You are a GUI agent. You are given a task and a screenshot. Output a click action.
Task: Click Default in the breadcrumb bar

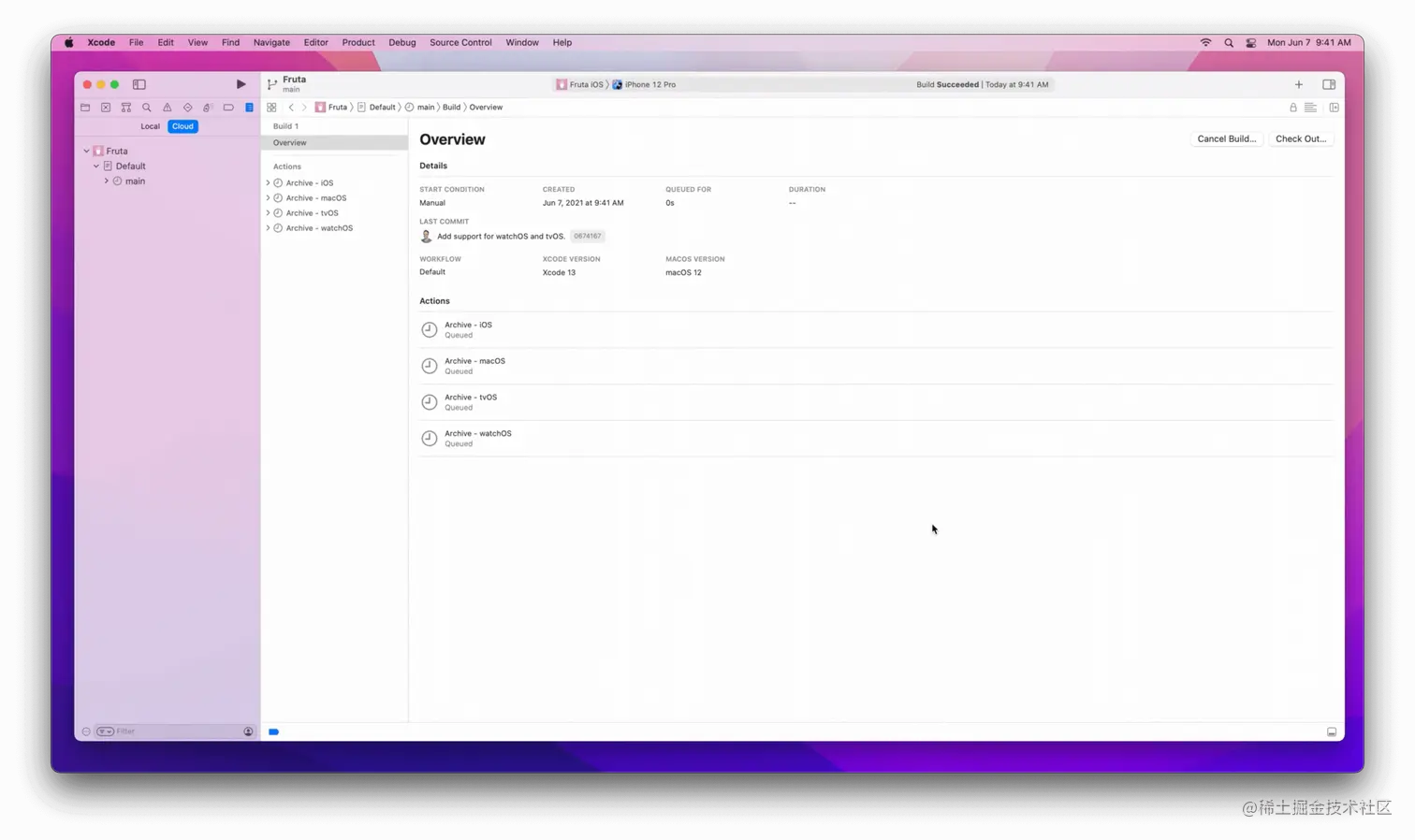pos(376,108)
